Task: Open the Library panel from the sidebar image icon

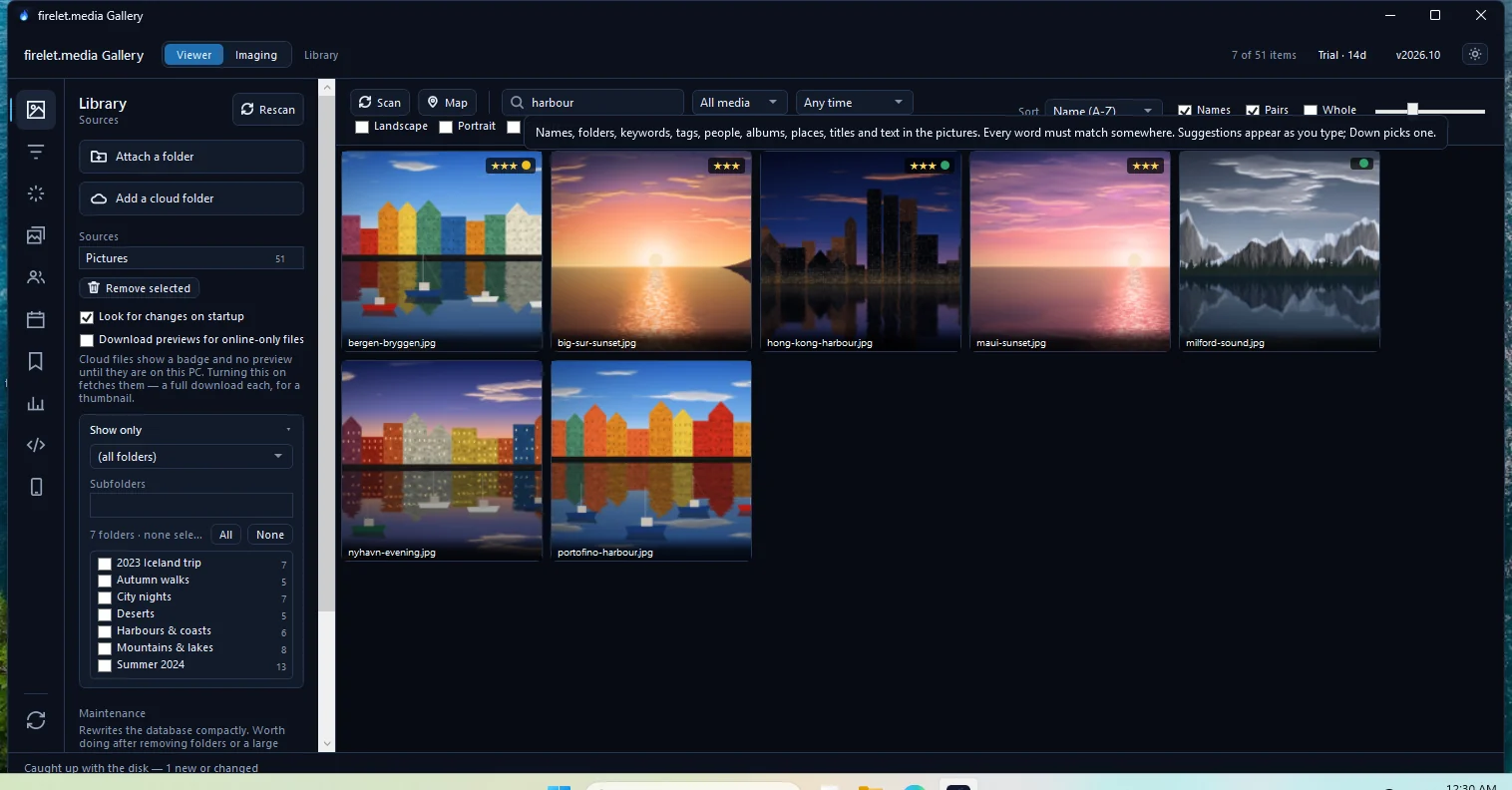Action: click(x=36, y=110)
